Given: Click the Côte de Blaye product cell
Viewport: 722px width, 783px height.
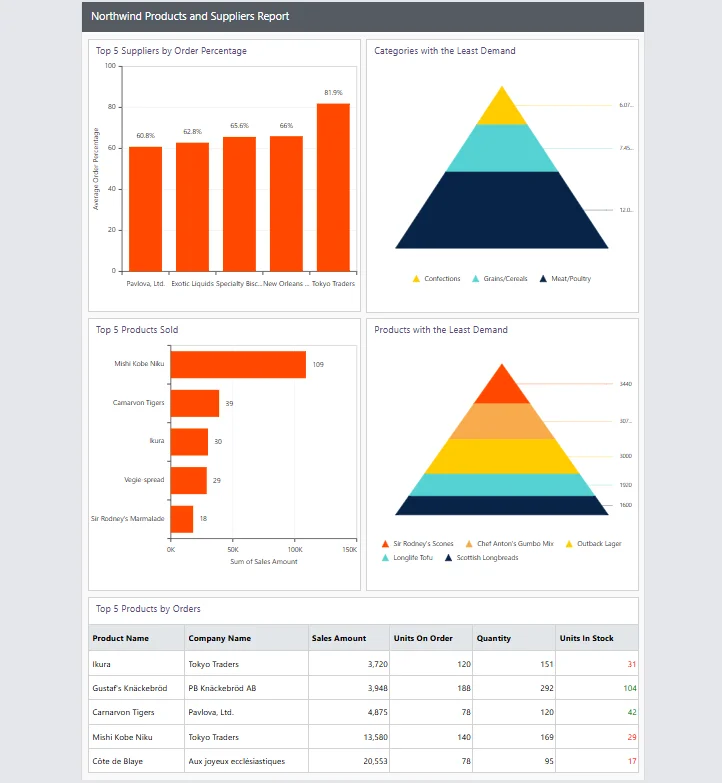Looking at the screenshot, I should [136, 761].
